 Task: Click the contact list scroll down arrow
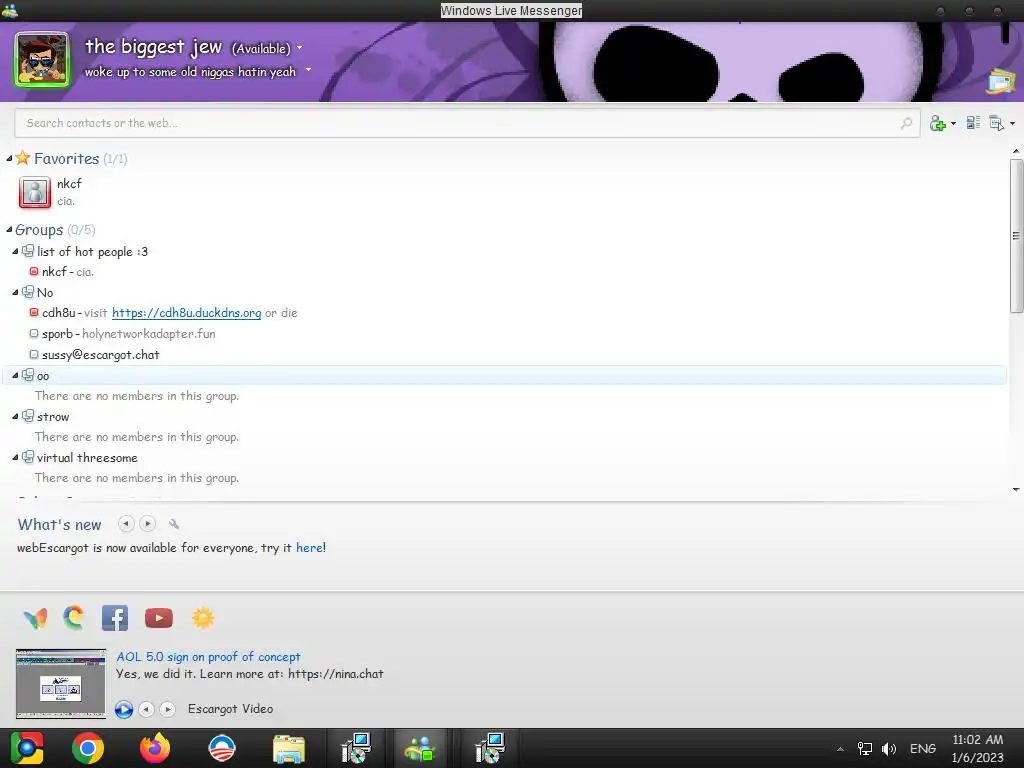[x=1016, y=489]
